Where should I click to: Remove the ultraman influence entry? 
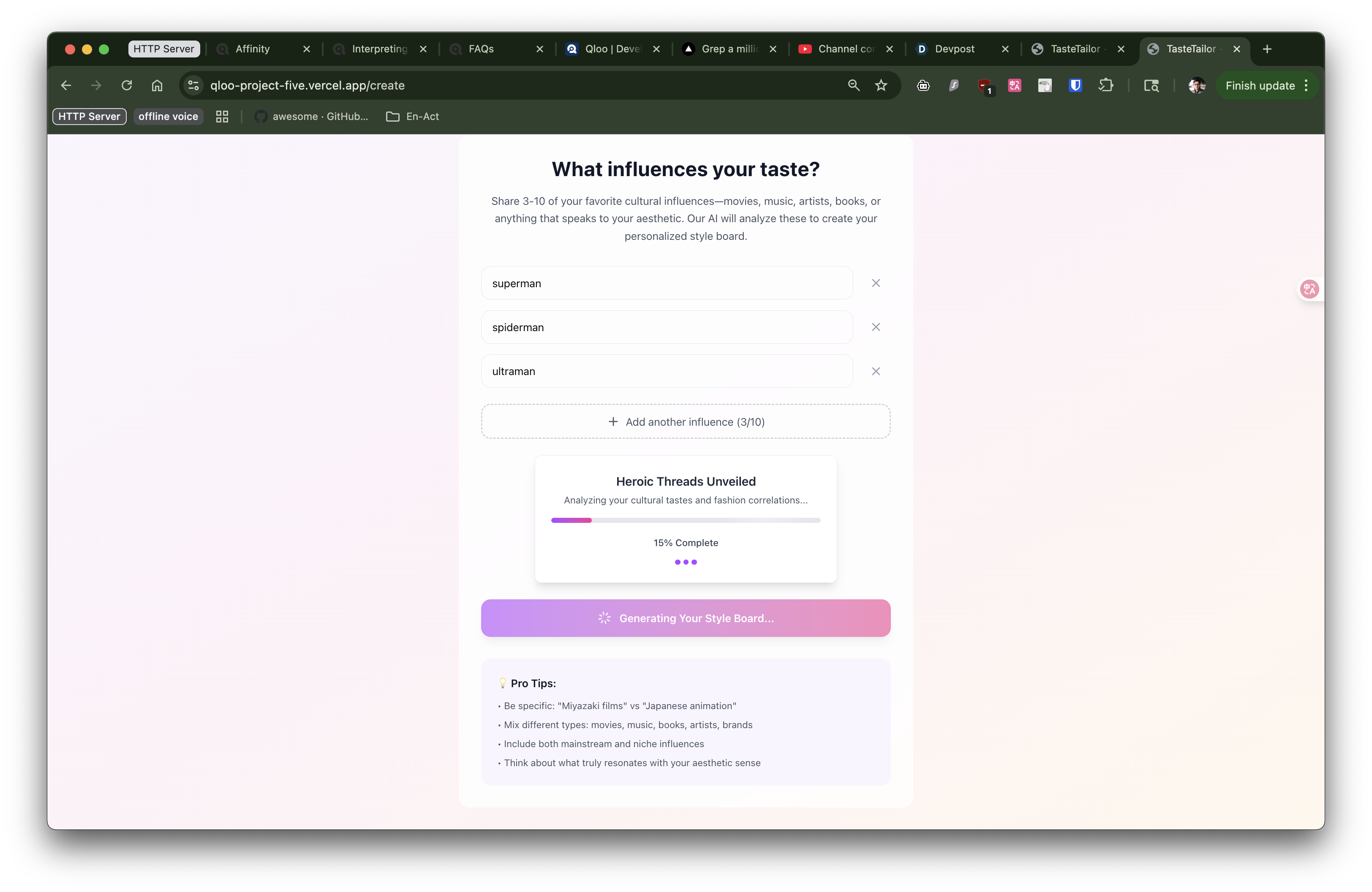pyautogui.click(x=876, y=371)
